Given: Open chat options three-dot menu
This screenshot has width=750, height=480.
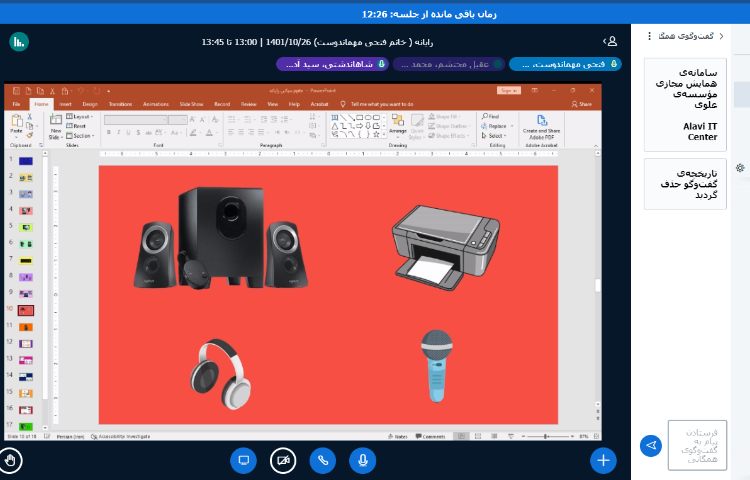Looking at the screenshot, I should point(649,36).
